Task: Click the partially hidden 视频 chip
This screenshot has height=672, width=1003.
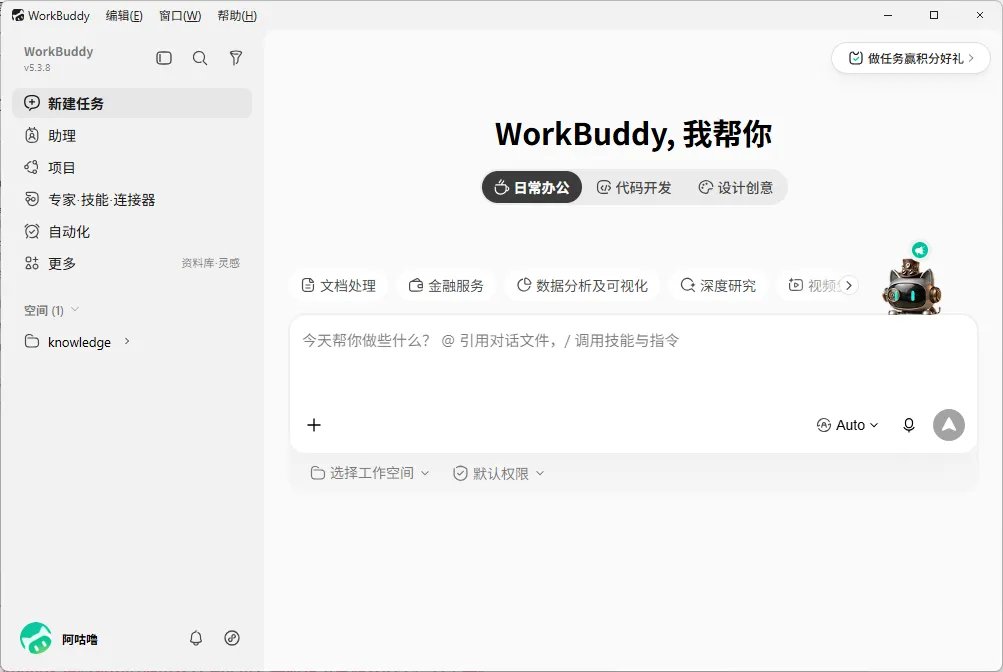Action: pyautogui.click(x=812, y=285)
